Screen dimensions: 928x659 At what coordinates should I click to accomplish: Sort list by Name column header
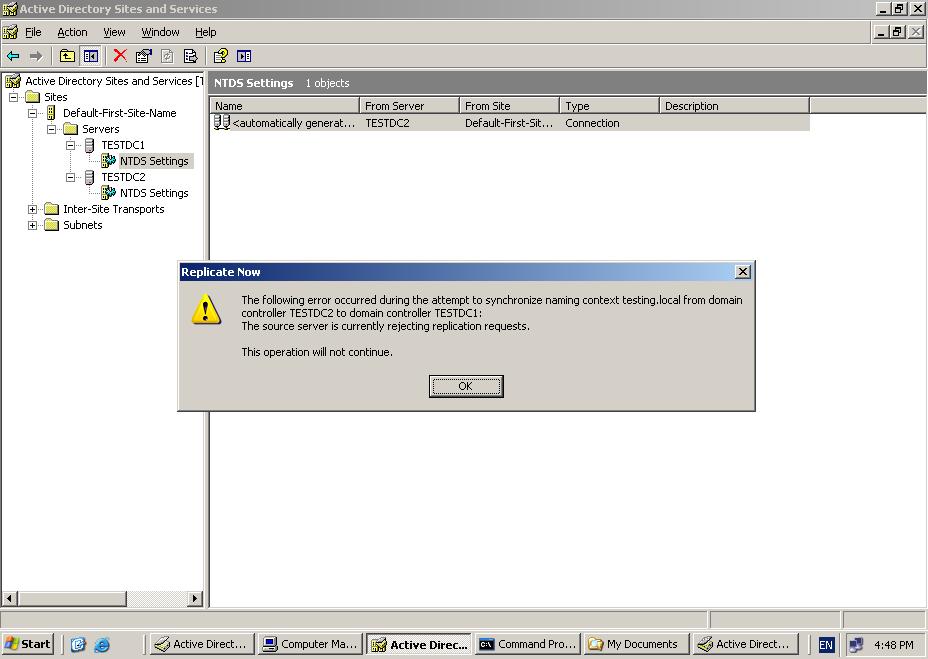[285, 106]
